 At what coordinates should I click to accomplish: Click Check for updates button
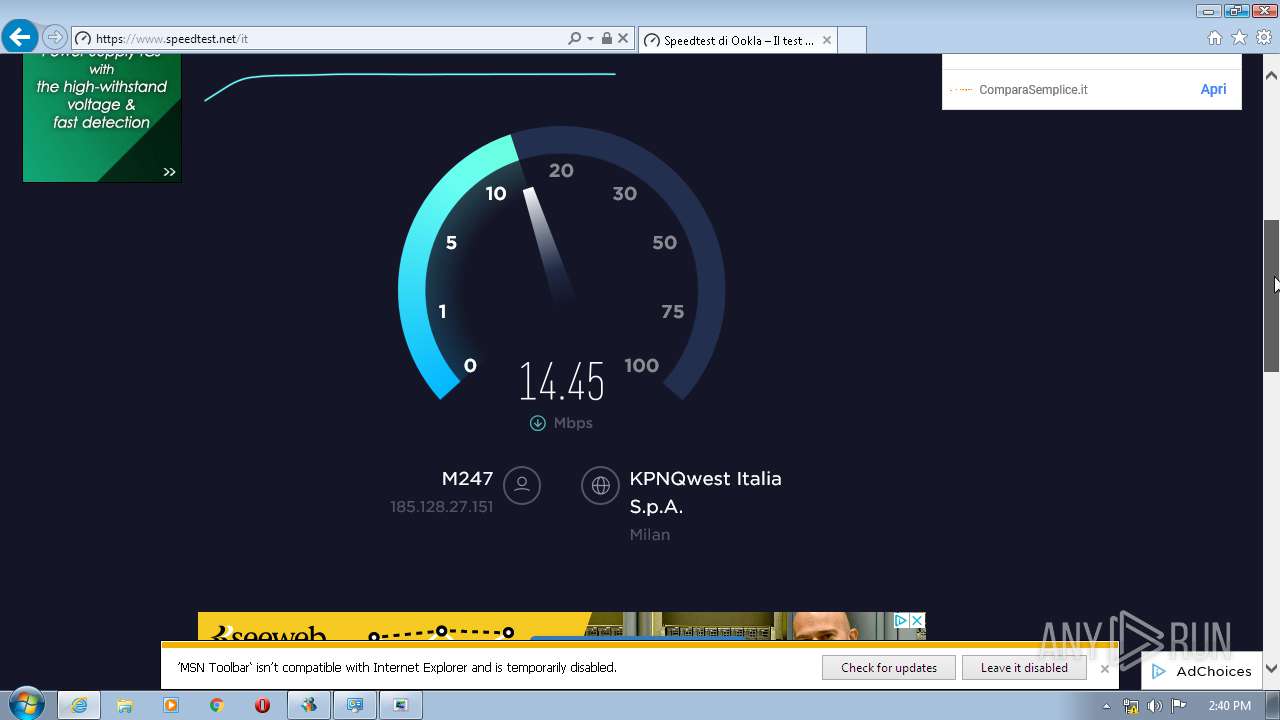pyautogui.click(x=888, y=668)
